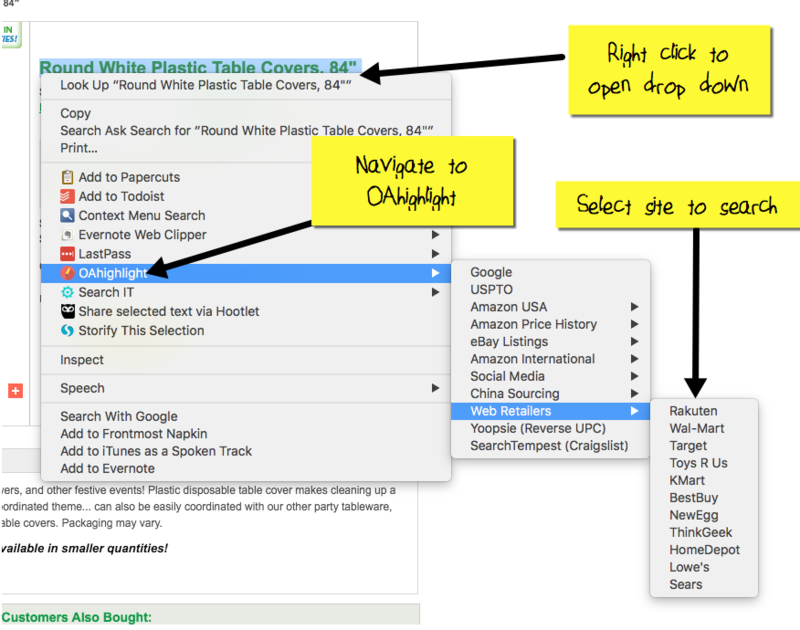Click the LastPass red icon
Screen dimensions: 800x630
(67, 254)
